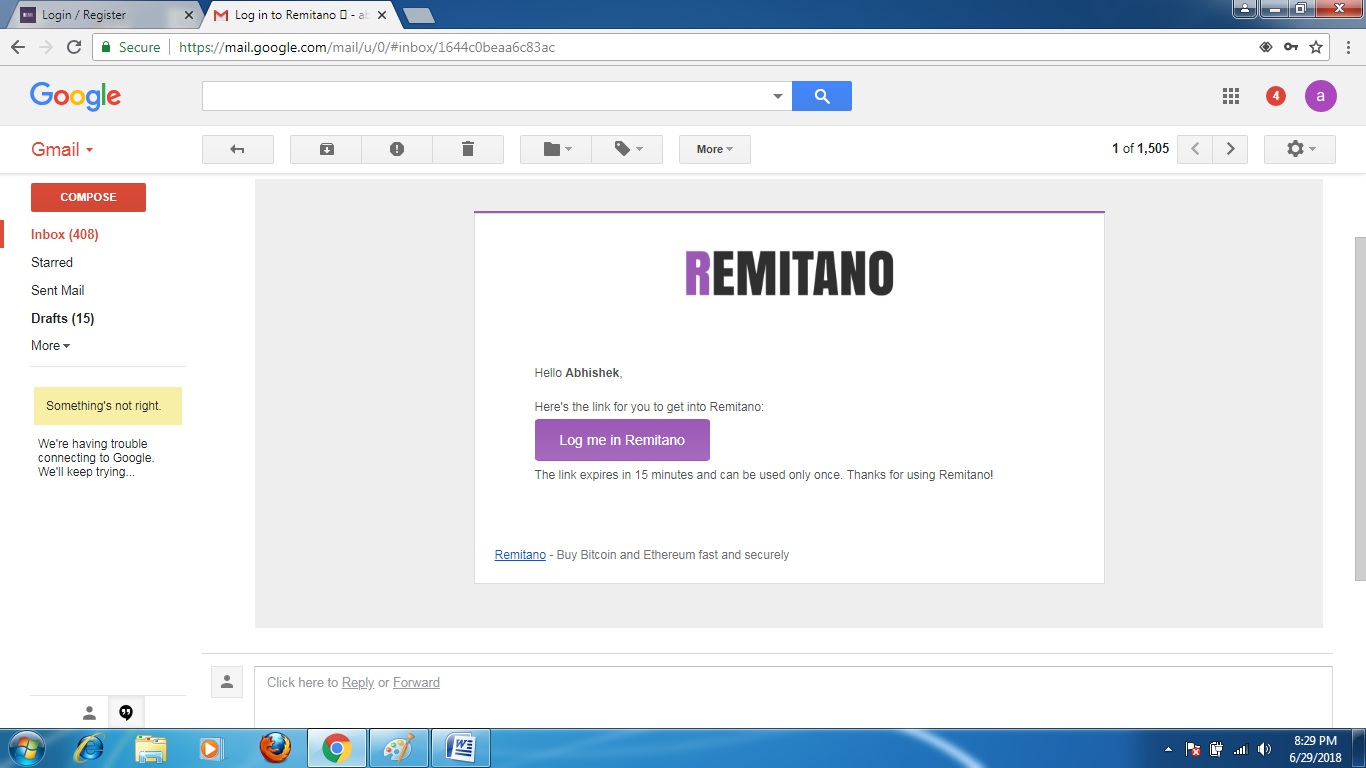Click the Reply link
The image size is (1366, 768).
tap(358, 682)
